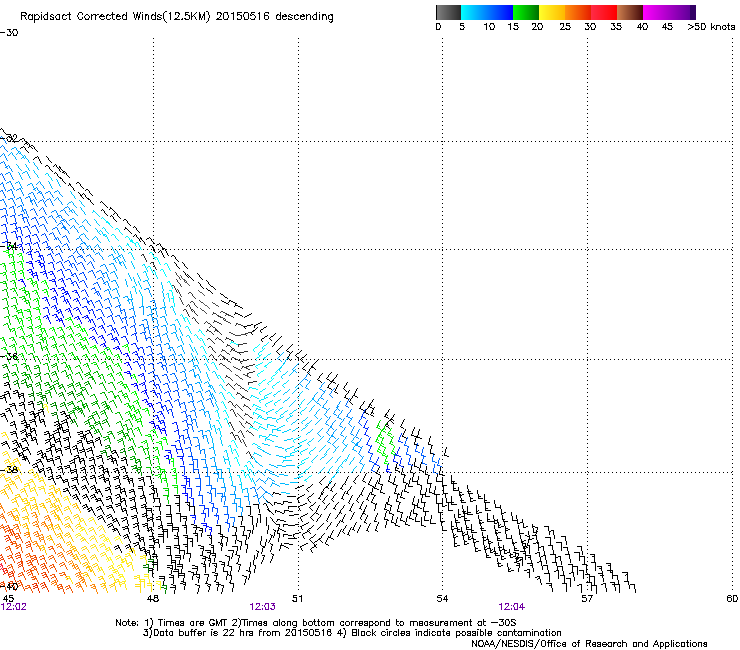740x650 pixels.
Task: Click longitude label '60' on the axis
Action: coord(732,599)
